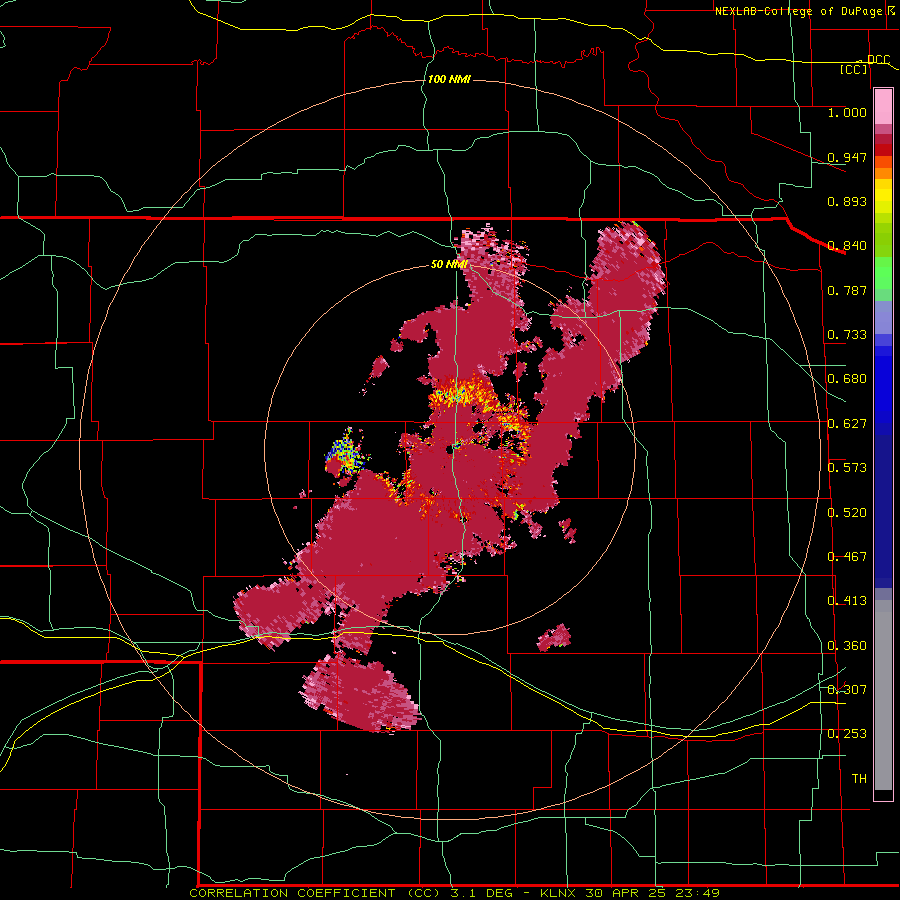Click the gray lower segment of the color bar
900x900 pixels.
tap(883, 695)
